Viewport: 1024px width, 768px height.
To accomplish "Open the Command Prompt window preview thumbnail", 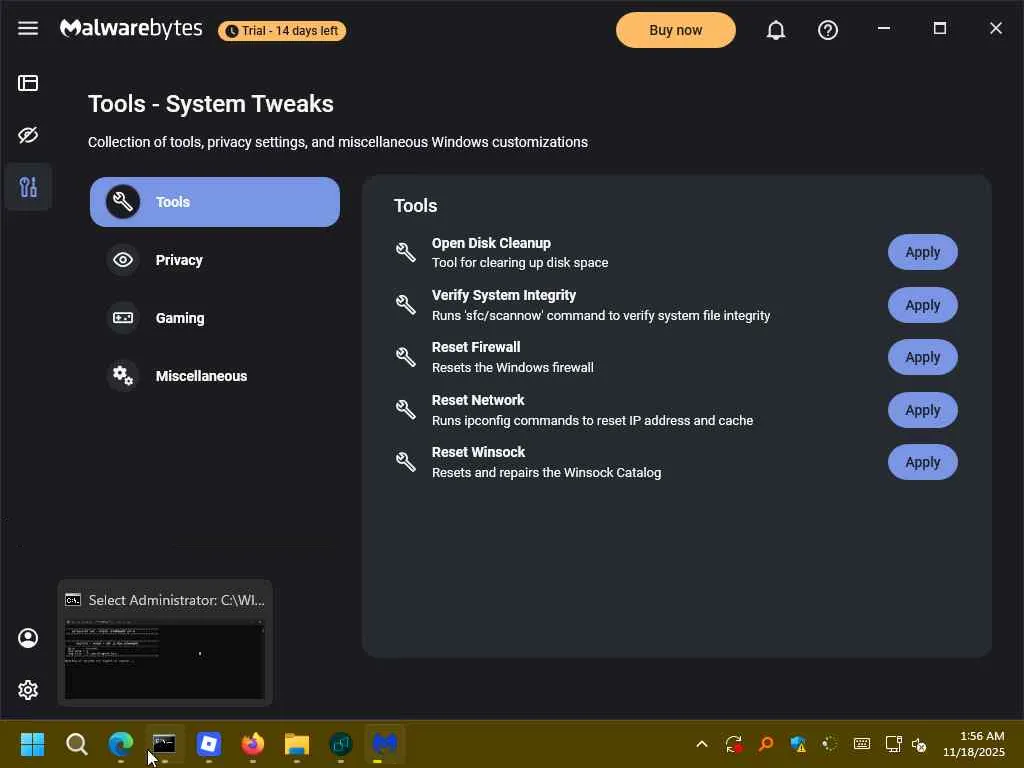I will [x=165, y=643].
